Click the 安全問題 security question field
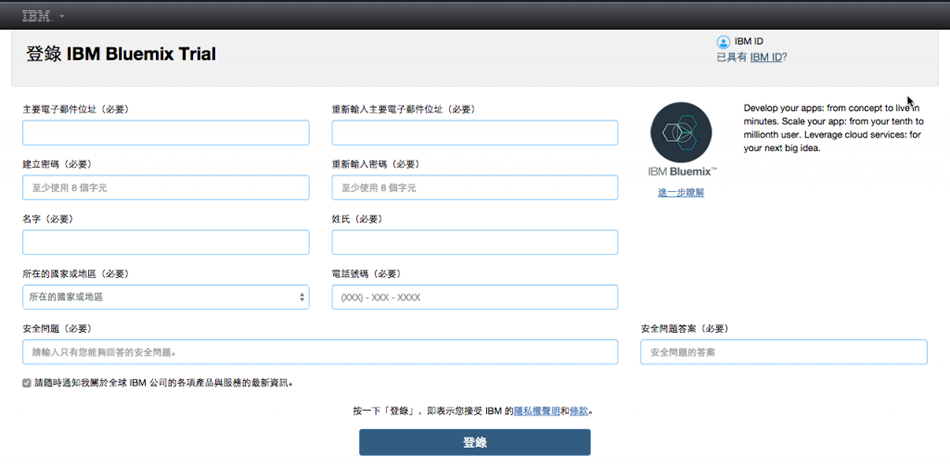This screenshot has height=469, width=950. tap(320, 352)
